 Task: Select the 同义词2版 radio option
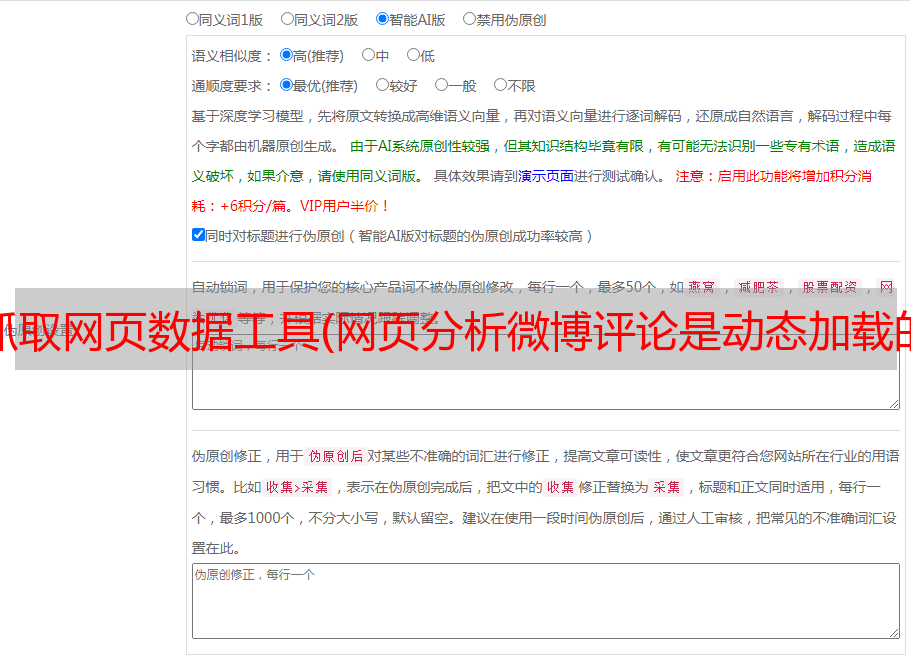(287, 19)
